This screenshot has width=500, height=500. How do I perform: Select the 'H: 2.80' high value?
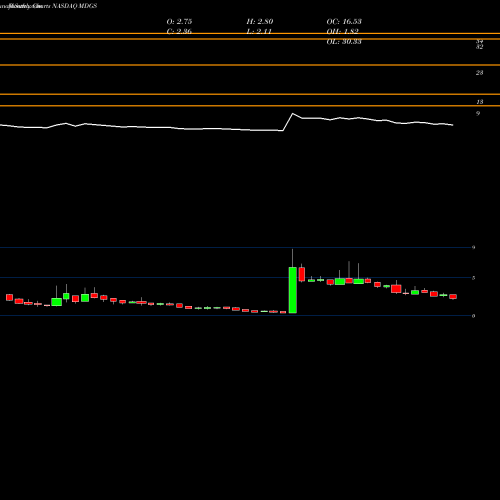(260, 21)
